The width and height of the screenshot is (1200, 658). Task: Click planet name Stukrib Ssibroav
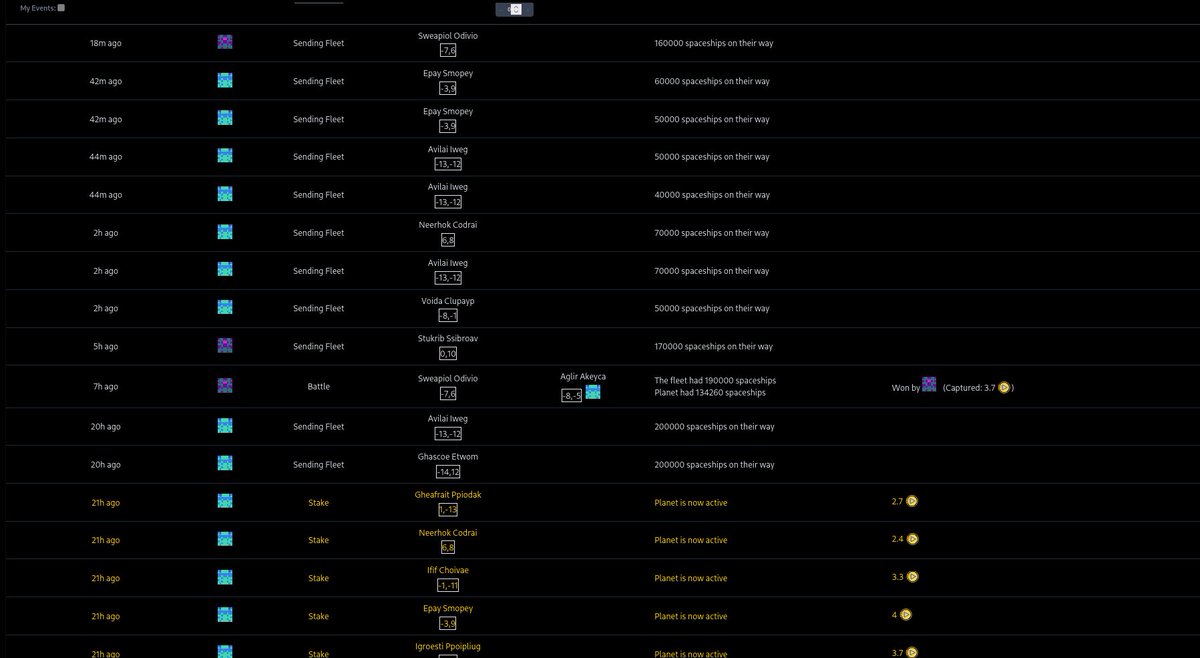(448, 339)
